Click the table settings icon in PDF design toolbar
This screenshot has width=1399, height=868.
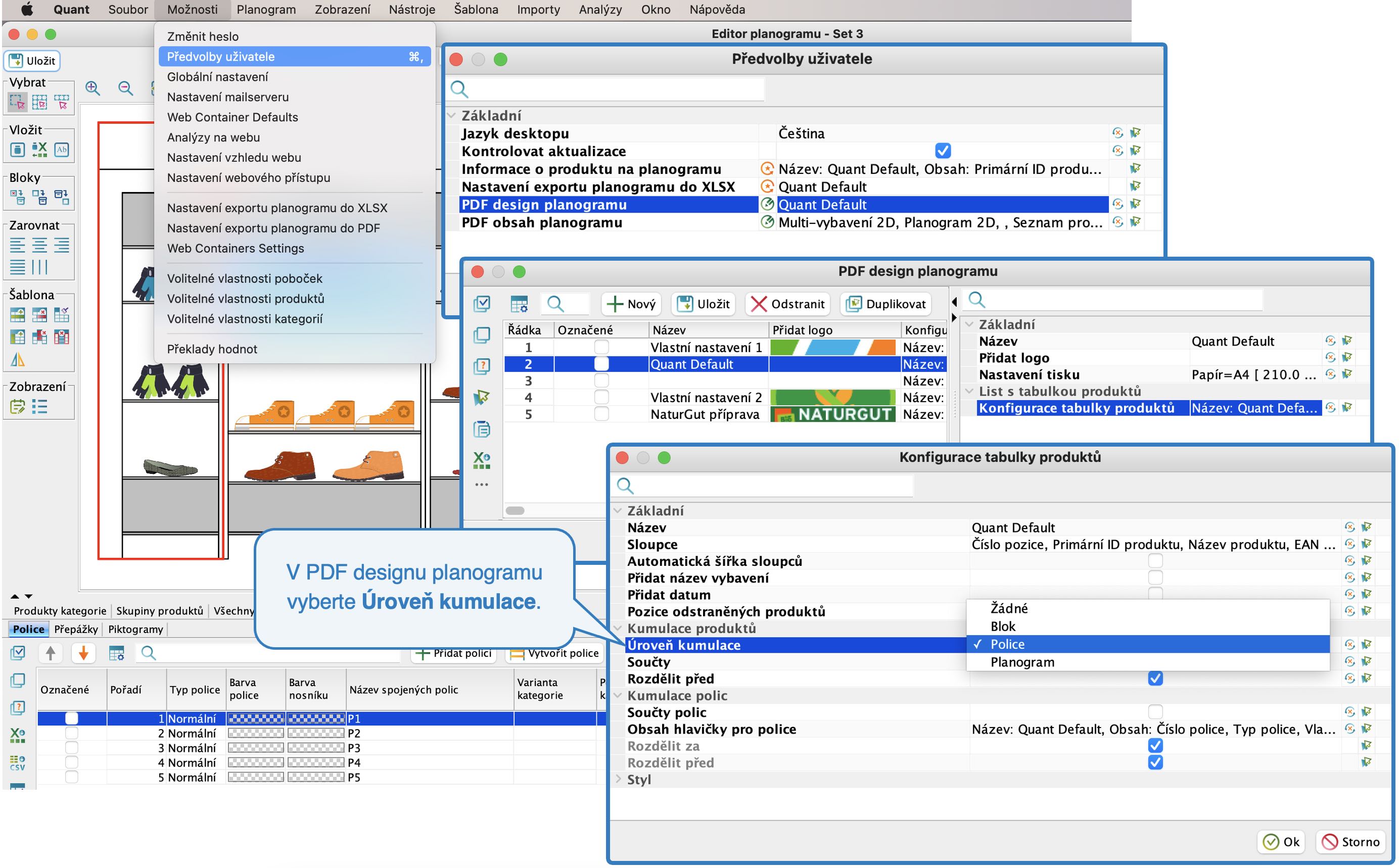(x=520, y=304)
